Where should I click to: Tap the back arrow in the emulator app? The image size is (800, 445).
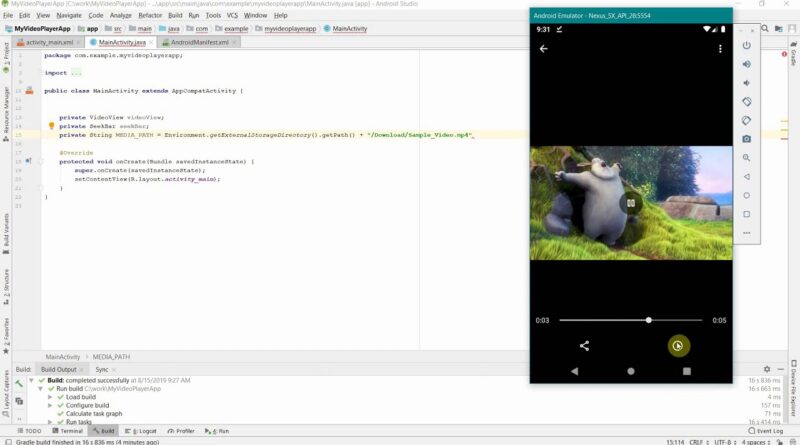click(543, 48)
